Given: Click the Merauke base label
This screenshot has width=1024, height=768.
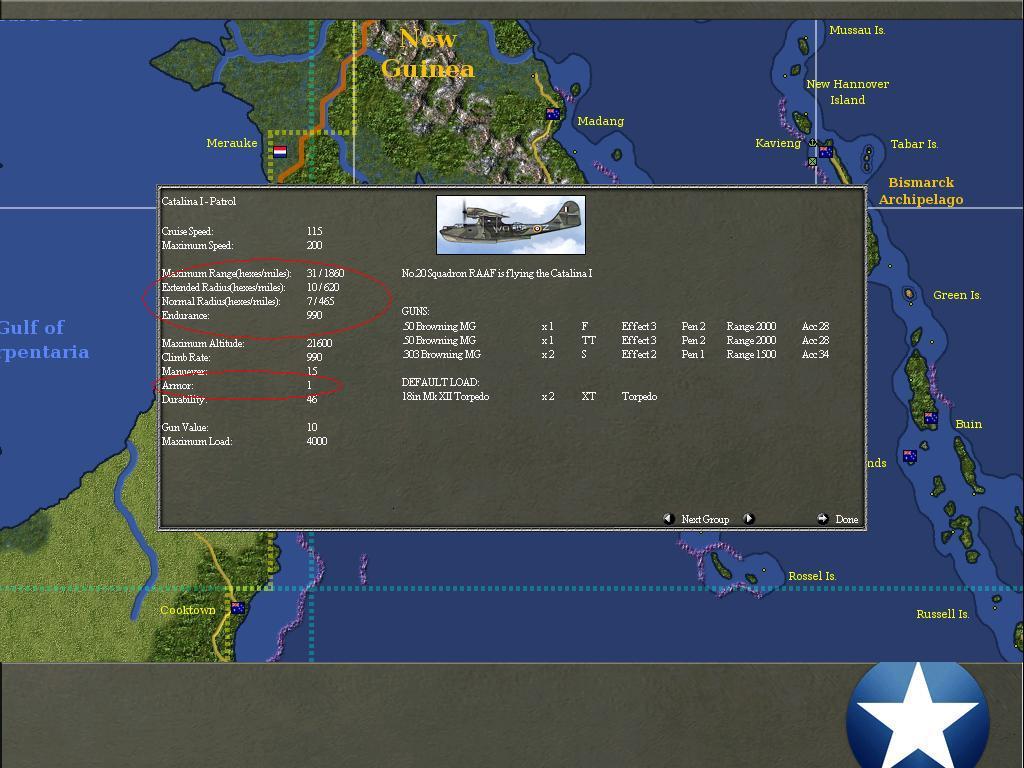Looking at the screenshot, I should click(x=232, y=143).
